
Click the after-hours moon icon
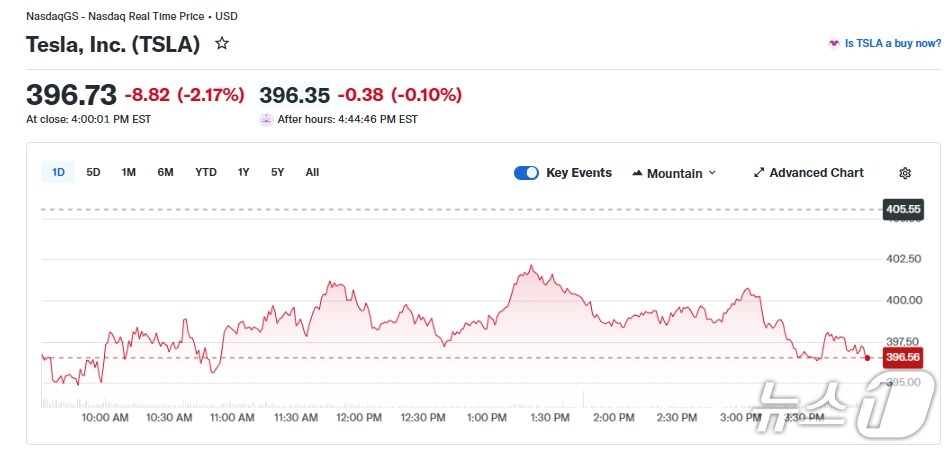(x=266, y=119)
